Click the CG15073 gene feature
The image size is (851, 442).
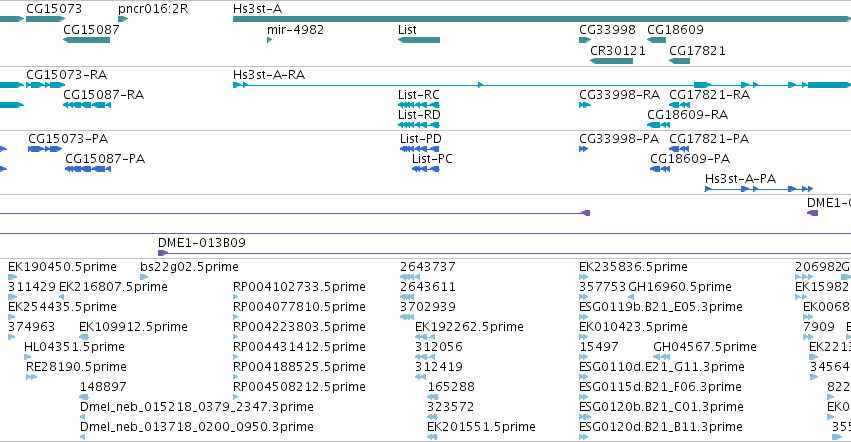(x=46, y=20)
